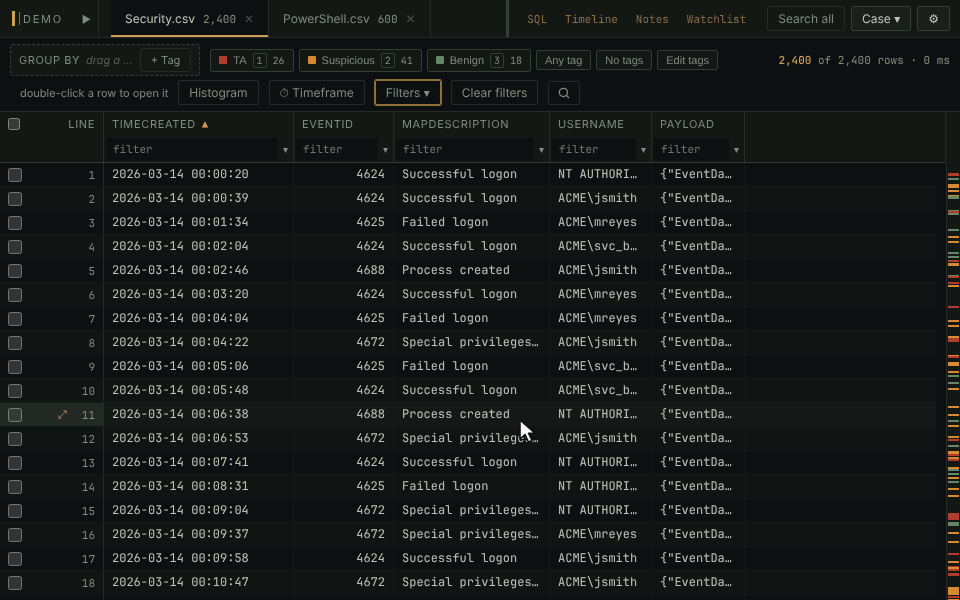Open the EVENTID filter dropdown arrow
Viewport: 960px width, 600px height.
pos(385,150)
